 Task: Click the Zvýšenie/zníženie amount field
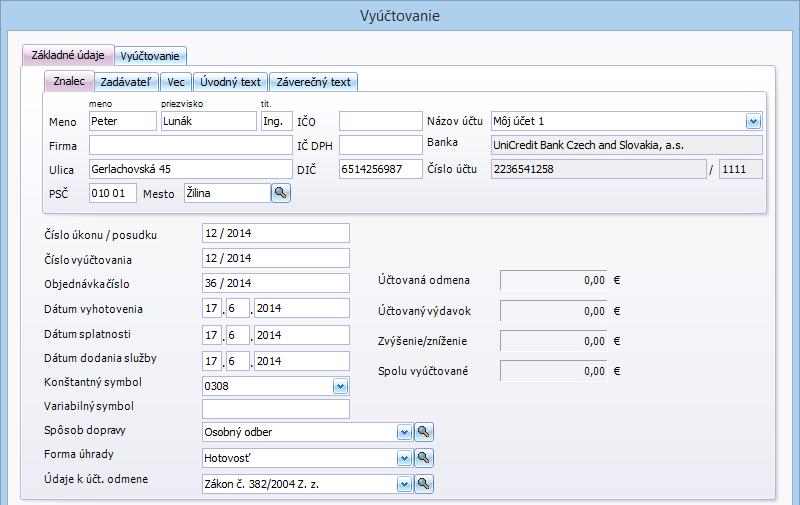(554, 341)
